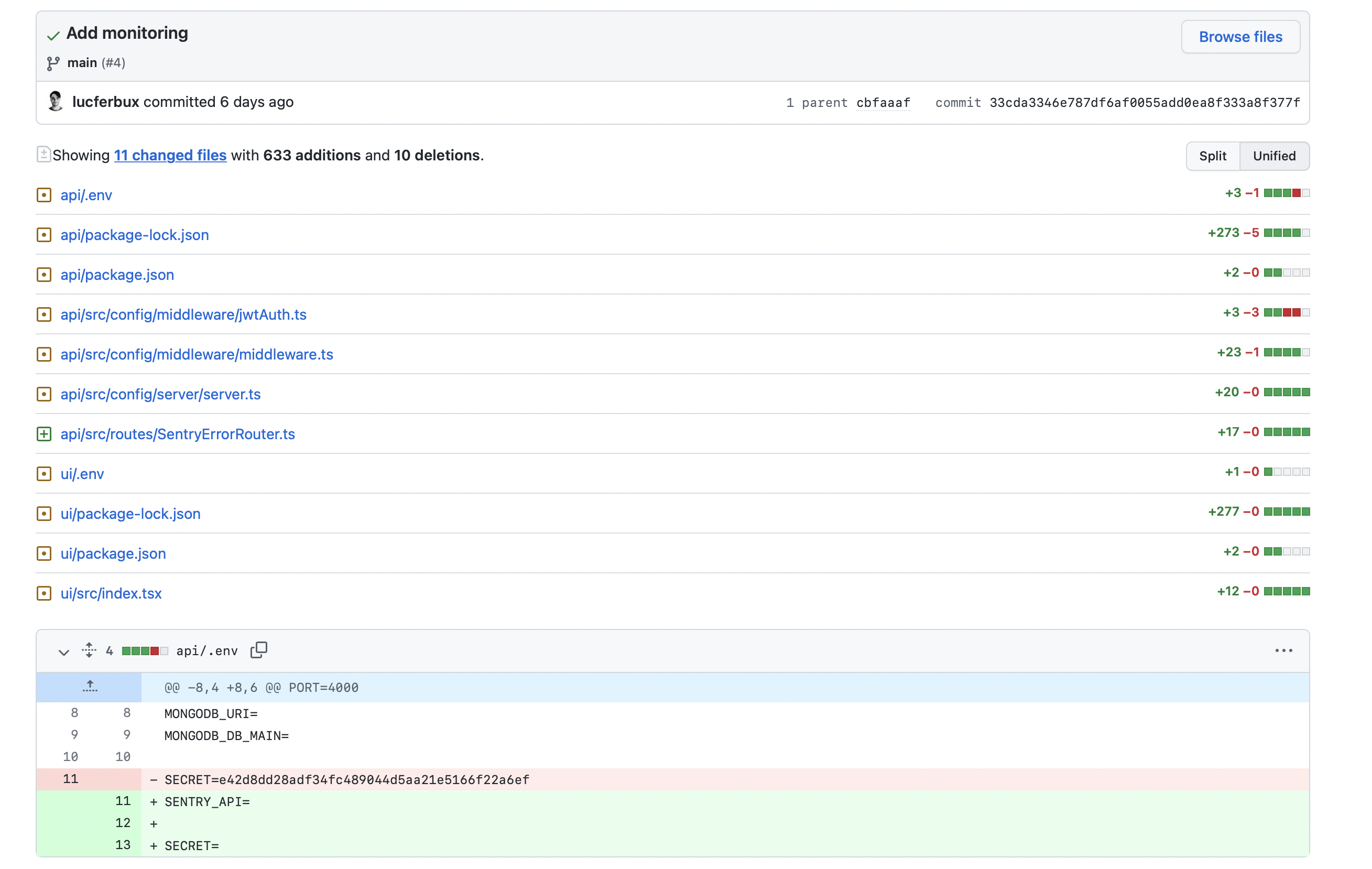Viewport: 1372px width, 869px height.
Task: Click the green checkmark beside Add monitoring
Action: [53, 35]
